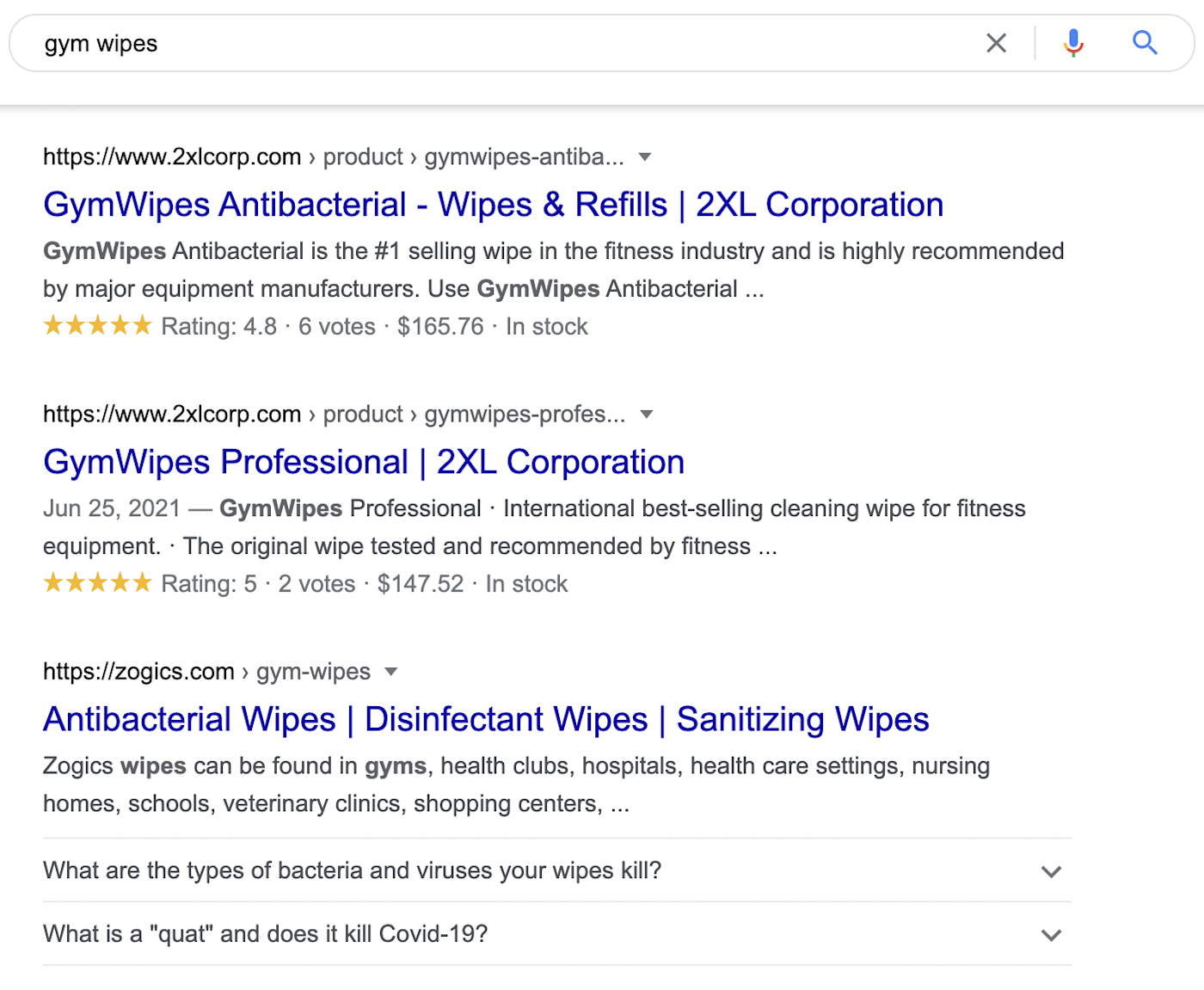The image size is (1204, 990).
Task: Click the 'Jun 25, 2021' date text
Action: pos(112,508)
